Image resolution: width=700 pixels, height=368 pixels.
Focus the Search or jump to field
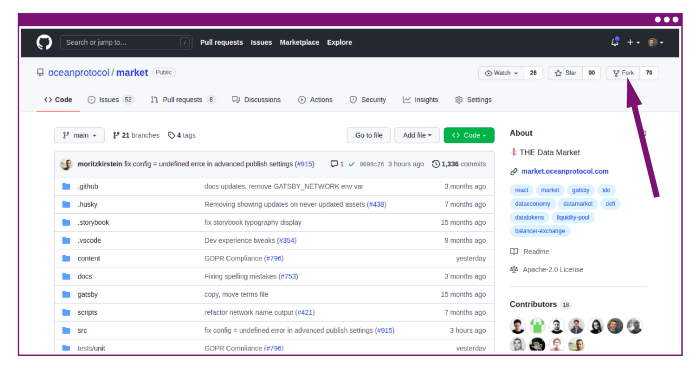pyautogui.click(x=126, y=42)
